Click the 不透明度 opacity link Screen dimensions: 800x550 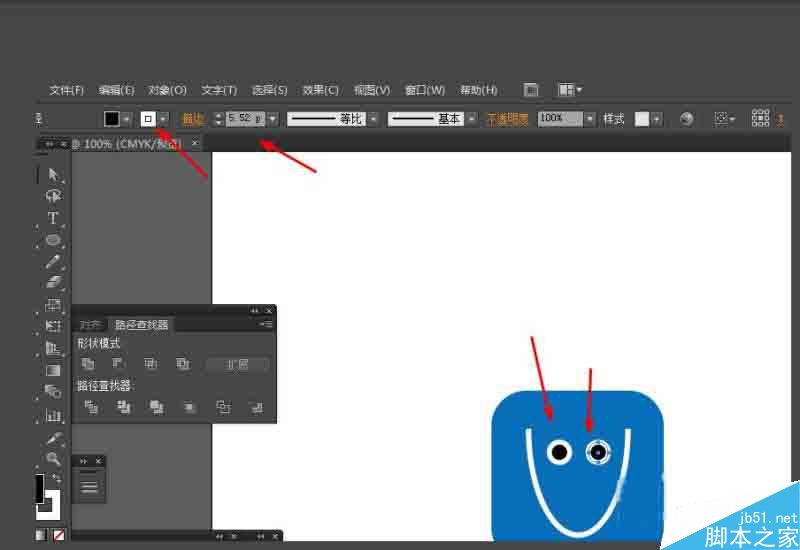(x=507, y=119)
